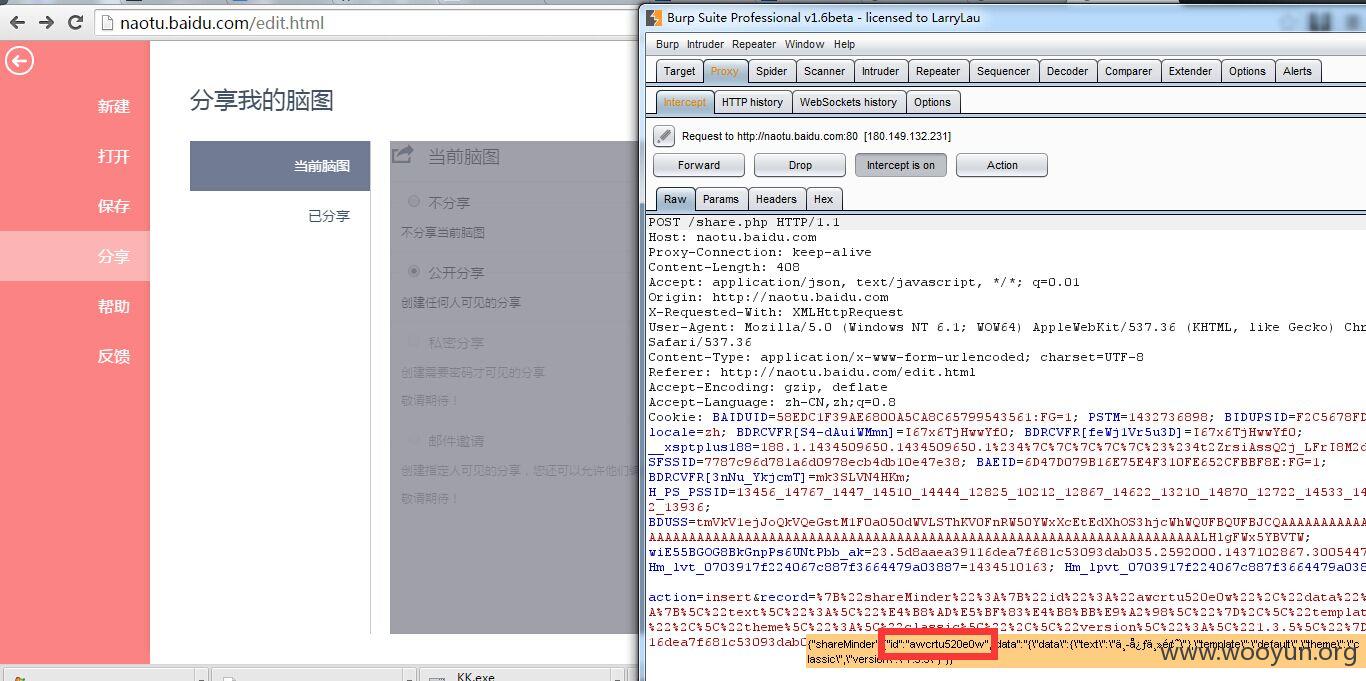This screenshot has height=681, width=1366.
Task: Click the Content-Type header line
Action: 896,357
